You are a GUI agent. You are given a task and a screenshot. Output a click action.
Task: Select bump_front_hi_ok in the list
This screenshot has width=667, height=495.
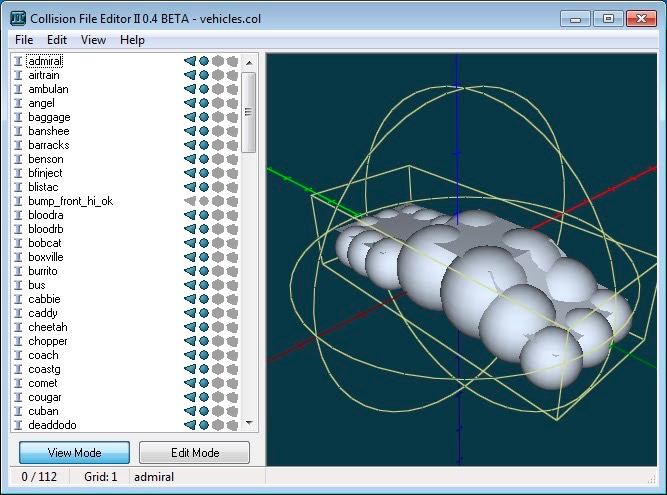[x=71, y=201]
